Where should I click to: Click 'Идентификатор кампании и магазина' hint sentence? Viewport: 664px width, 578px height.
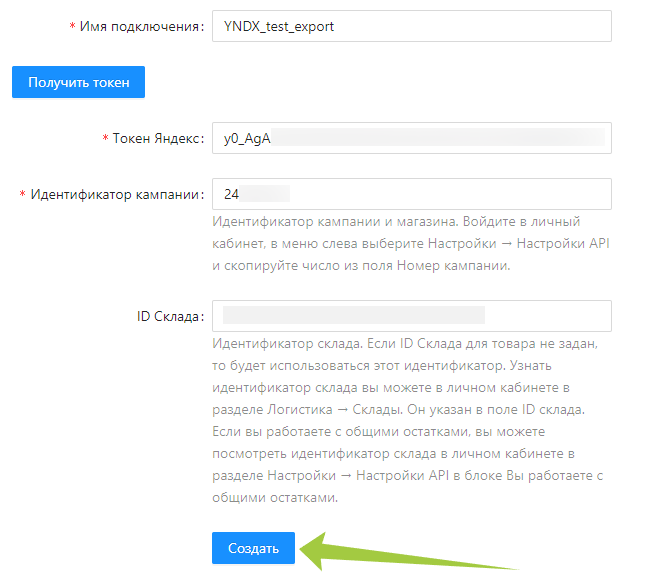(x=319, y=222)
